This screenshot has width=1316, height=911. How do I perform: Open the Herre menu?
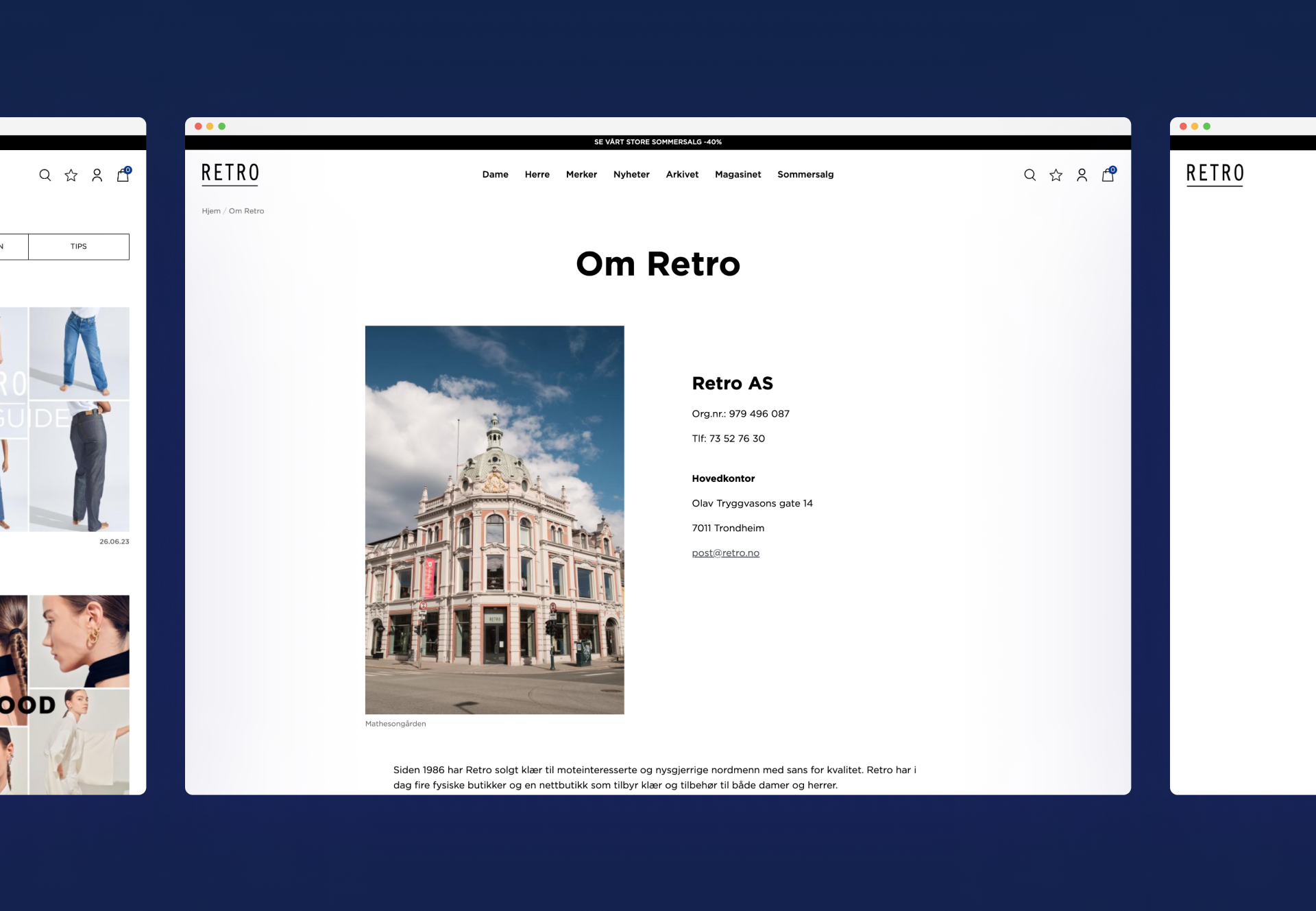coord(537,174)
